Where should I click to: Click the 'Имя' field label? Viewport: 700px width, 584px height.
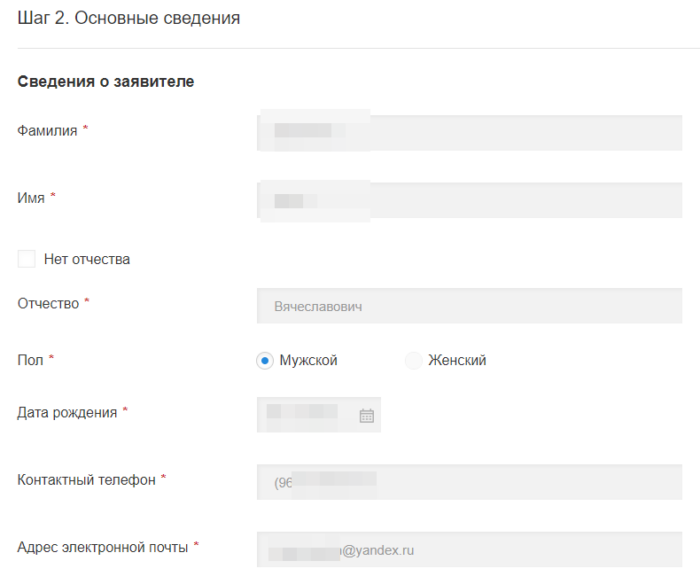click(x=31, y=198)
